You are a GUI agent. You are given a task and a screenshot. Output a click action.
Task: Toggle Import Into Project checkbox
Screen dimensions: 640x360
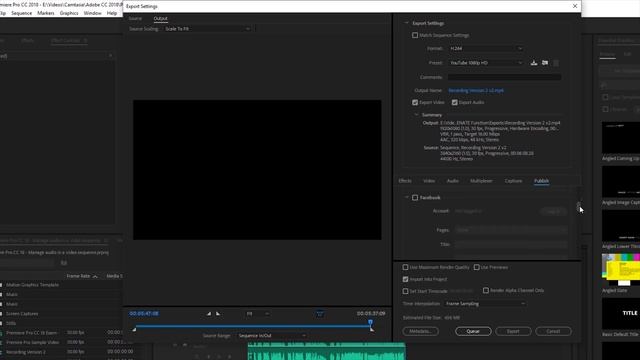click(x=405, y=279)
